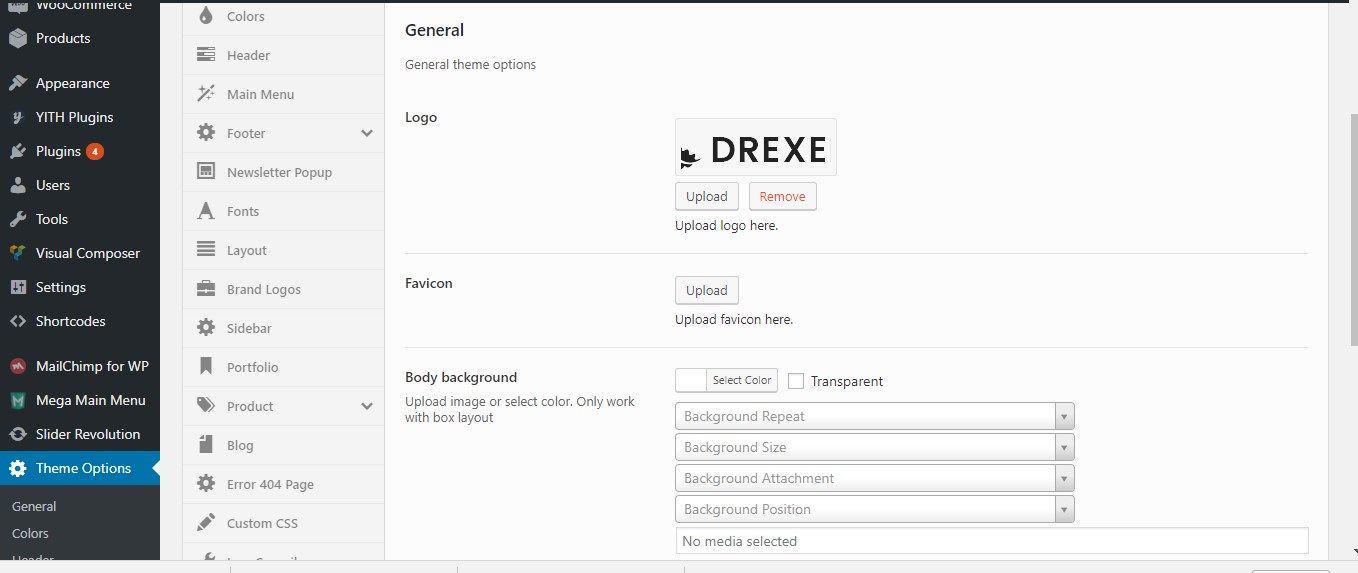Click the Shortcodes code brackets icon
Image resolution: width=1358 pixels, height=573 pixels.
[x=18, y=321]
